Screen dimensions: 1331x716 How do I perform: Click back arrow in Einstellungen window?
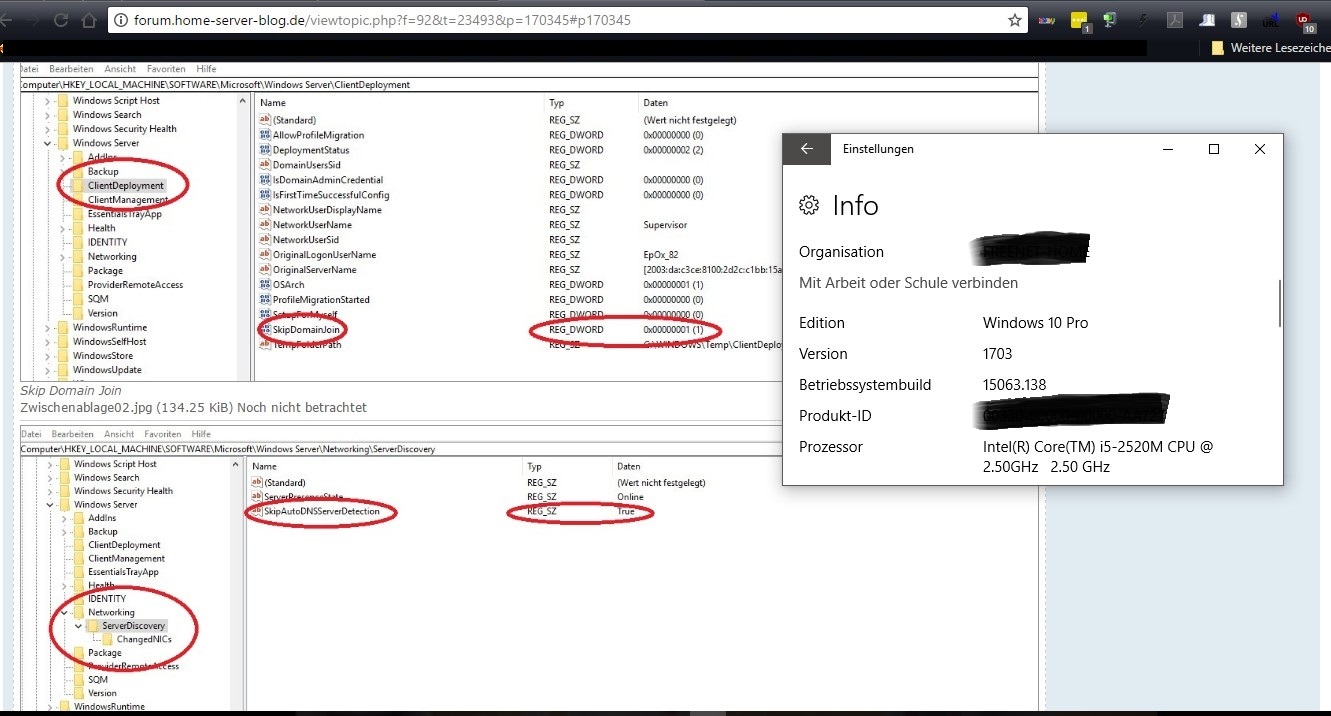[807, 149]
